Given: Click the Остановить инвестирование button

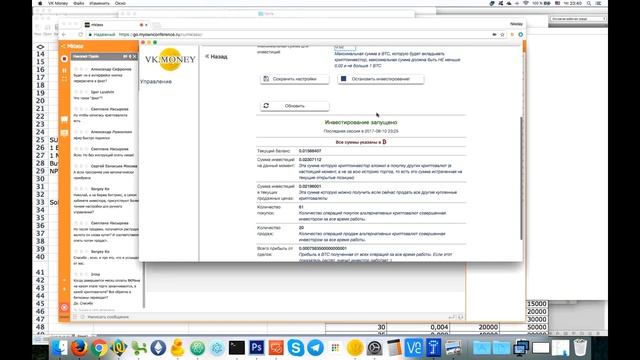Looking at the screenshot, I should (x=380, y=79).
